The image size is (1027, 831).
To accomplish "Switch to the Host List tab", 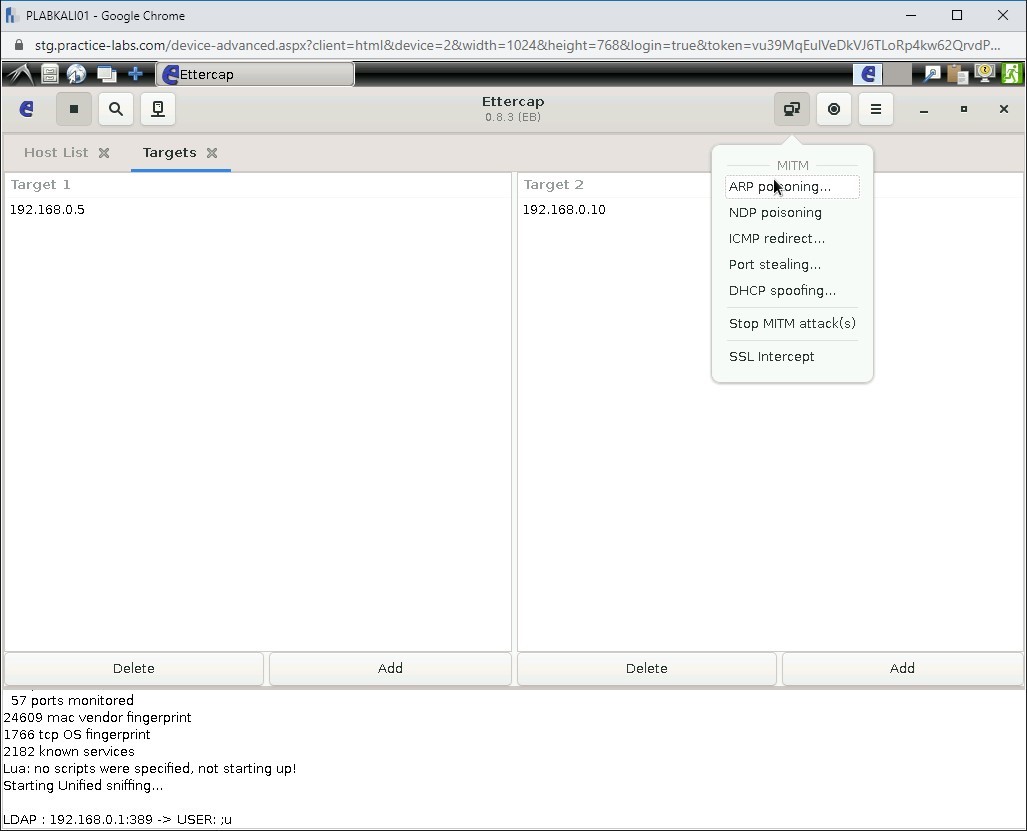I will (54, 153).
